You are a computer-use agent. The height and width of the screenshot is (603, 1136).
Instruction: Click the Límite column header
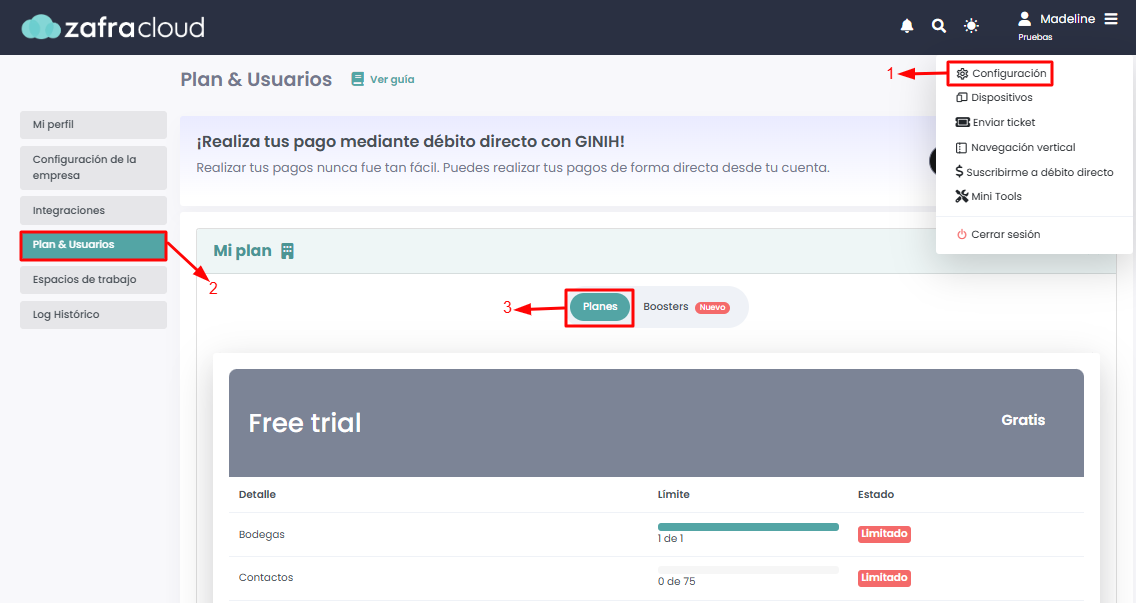(x=674, y=494)
